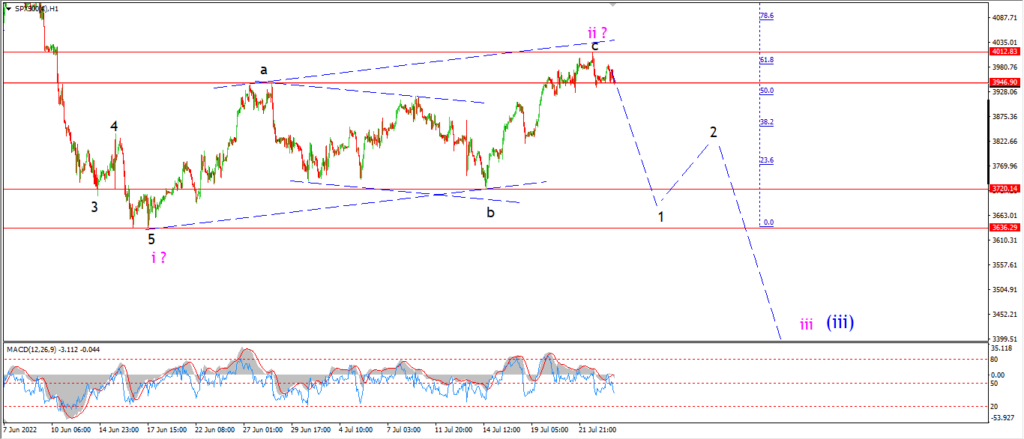Click the 3636.29 support line price tag

point(1006,227)
